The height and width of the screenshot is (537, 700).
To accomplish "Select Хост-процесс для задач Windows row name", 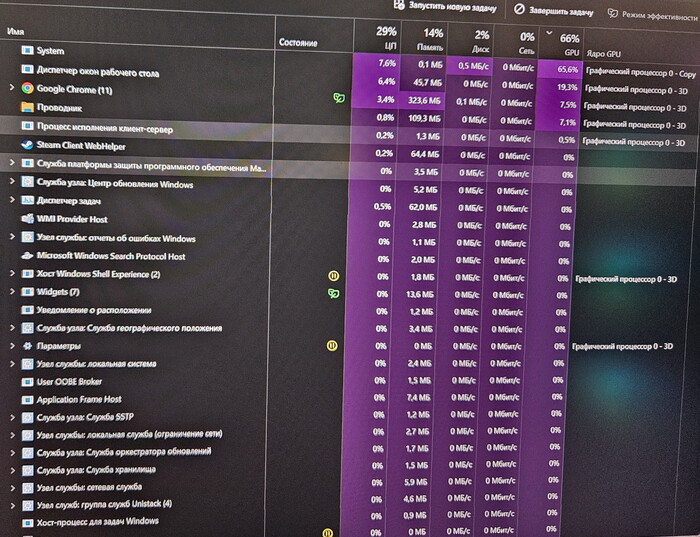I will pyautogui.click(x=97, y=521).
